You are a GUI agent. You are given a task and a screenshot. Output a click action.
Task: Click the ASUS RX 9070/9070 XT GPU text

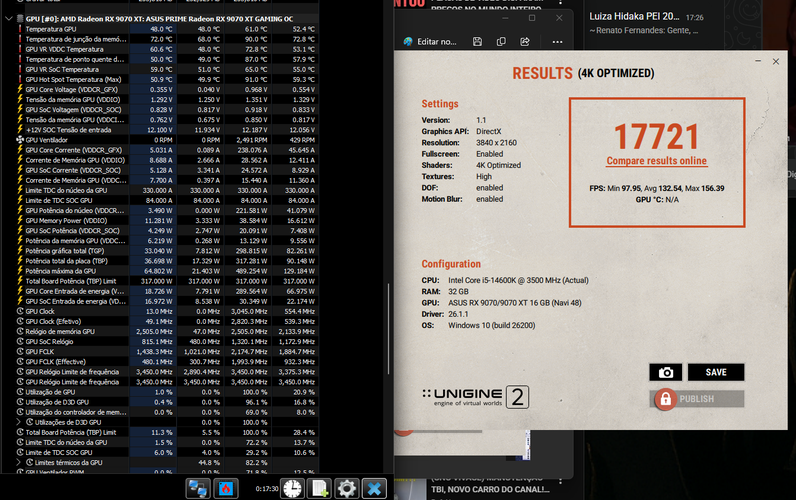pos(515,303)
